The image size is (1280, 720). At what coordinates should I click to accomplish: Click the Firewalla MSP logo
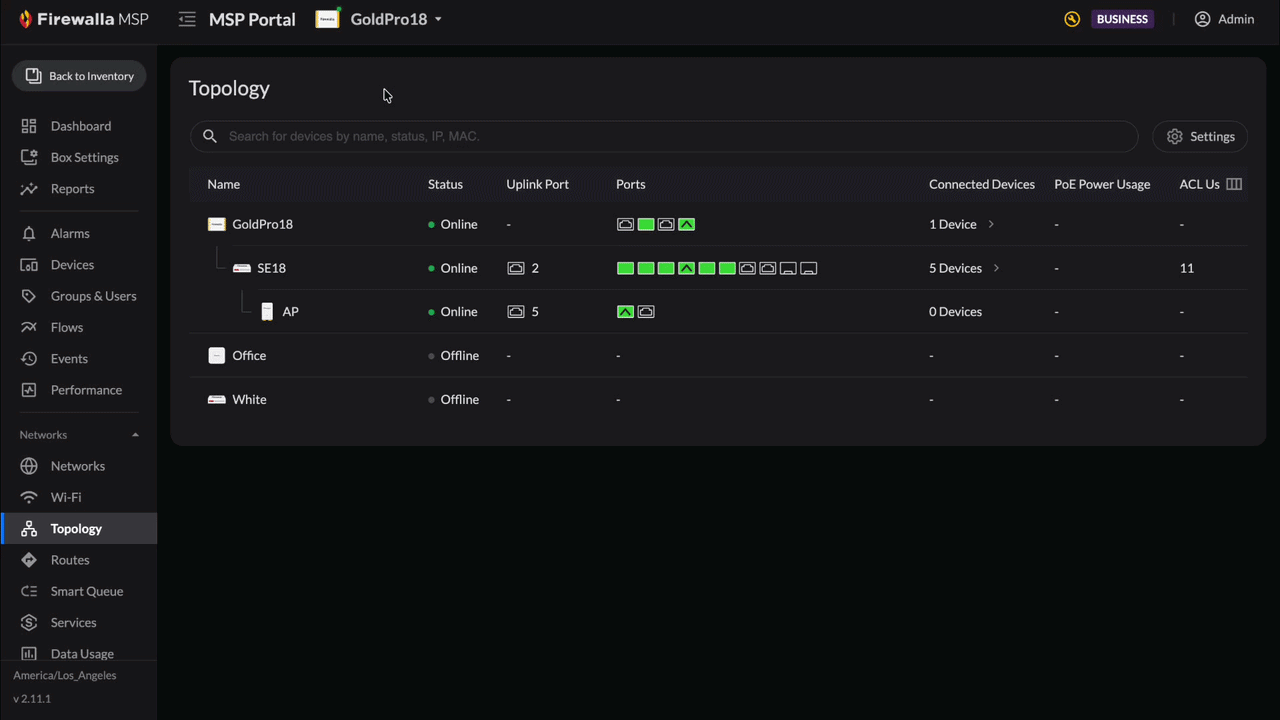(x=83, y=19)
